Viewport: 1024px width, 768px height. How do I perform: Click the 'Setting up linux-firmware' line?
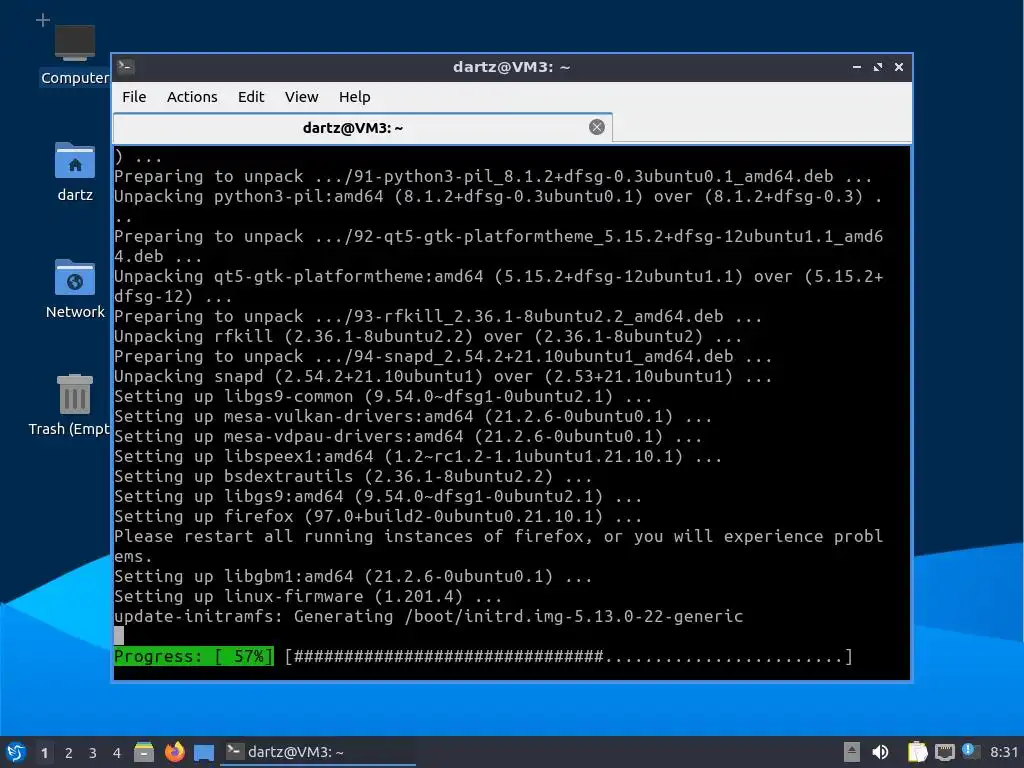click(x=308, y=596)
